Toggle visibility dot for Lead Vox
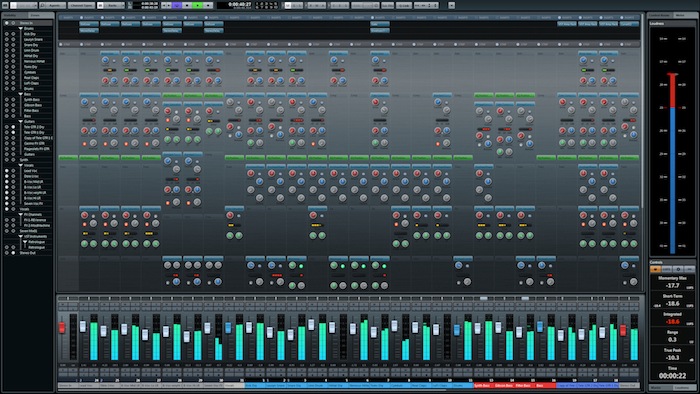This screenshot has height=394, width=700. 7,171
